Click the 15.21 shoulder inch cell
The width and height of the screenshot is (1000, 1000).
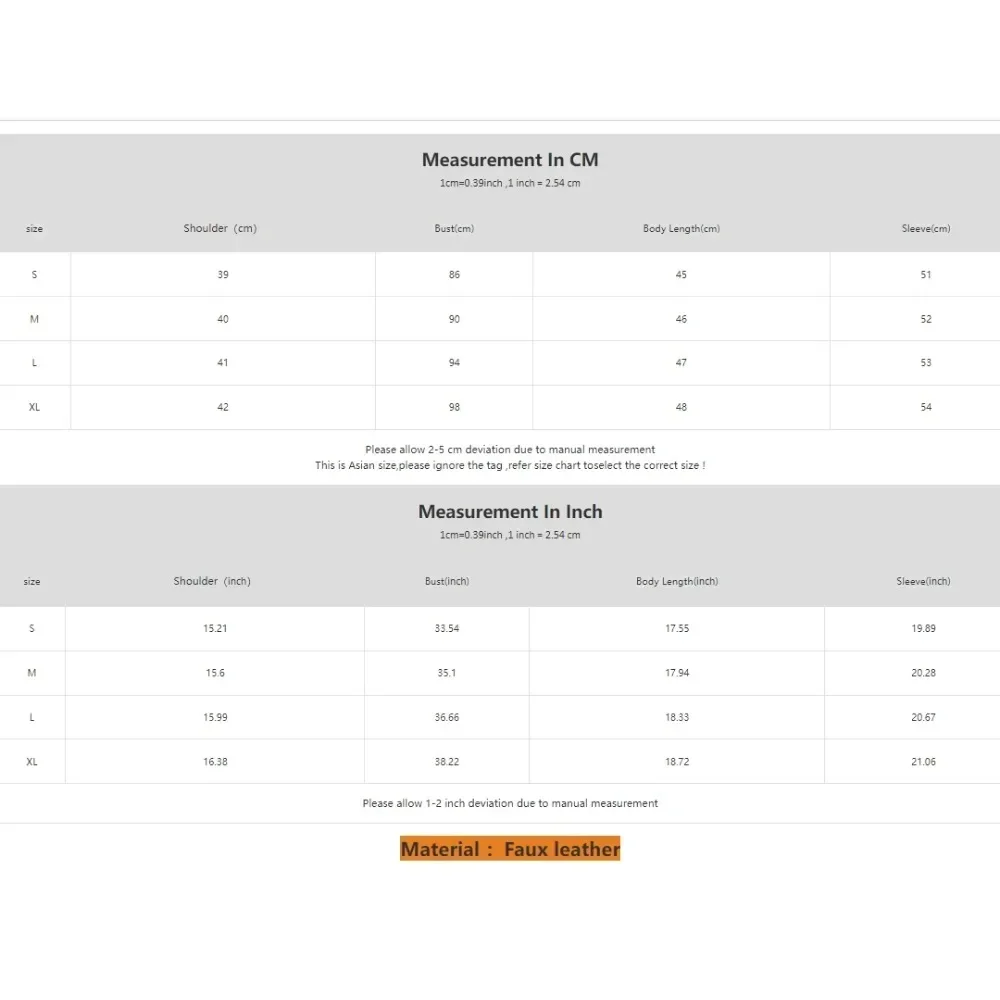(x=215, y=629)
